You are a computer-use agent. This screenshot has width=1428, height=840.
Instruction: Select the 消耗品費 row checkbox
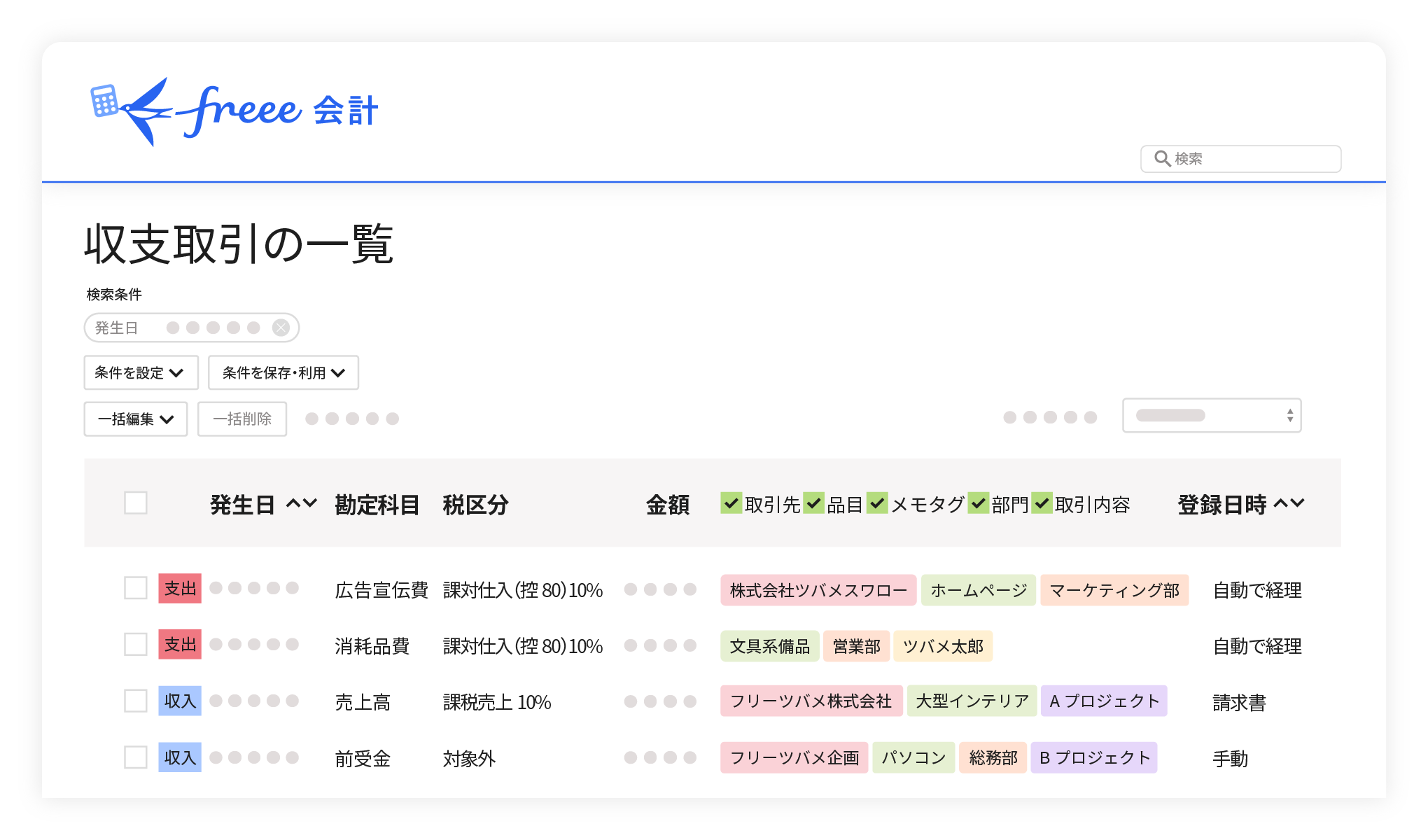(x=136, y=644)
